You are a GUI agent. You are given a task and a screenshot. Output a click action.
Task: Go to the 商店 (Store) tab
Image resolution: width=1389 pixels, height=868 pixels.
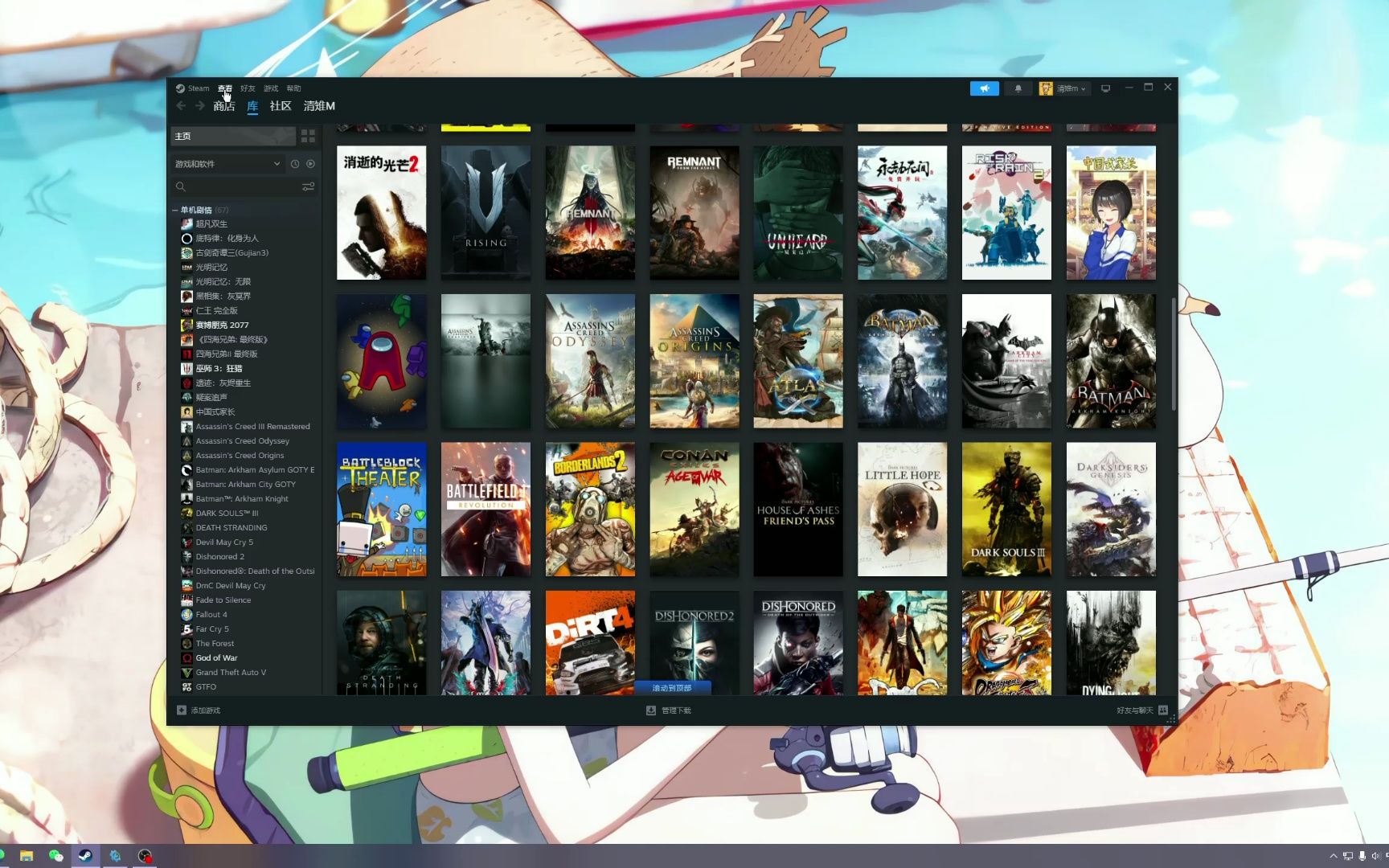[x=224, y=106]
